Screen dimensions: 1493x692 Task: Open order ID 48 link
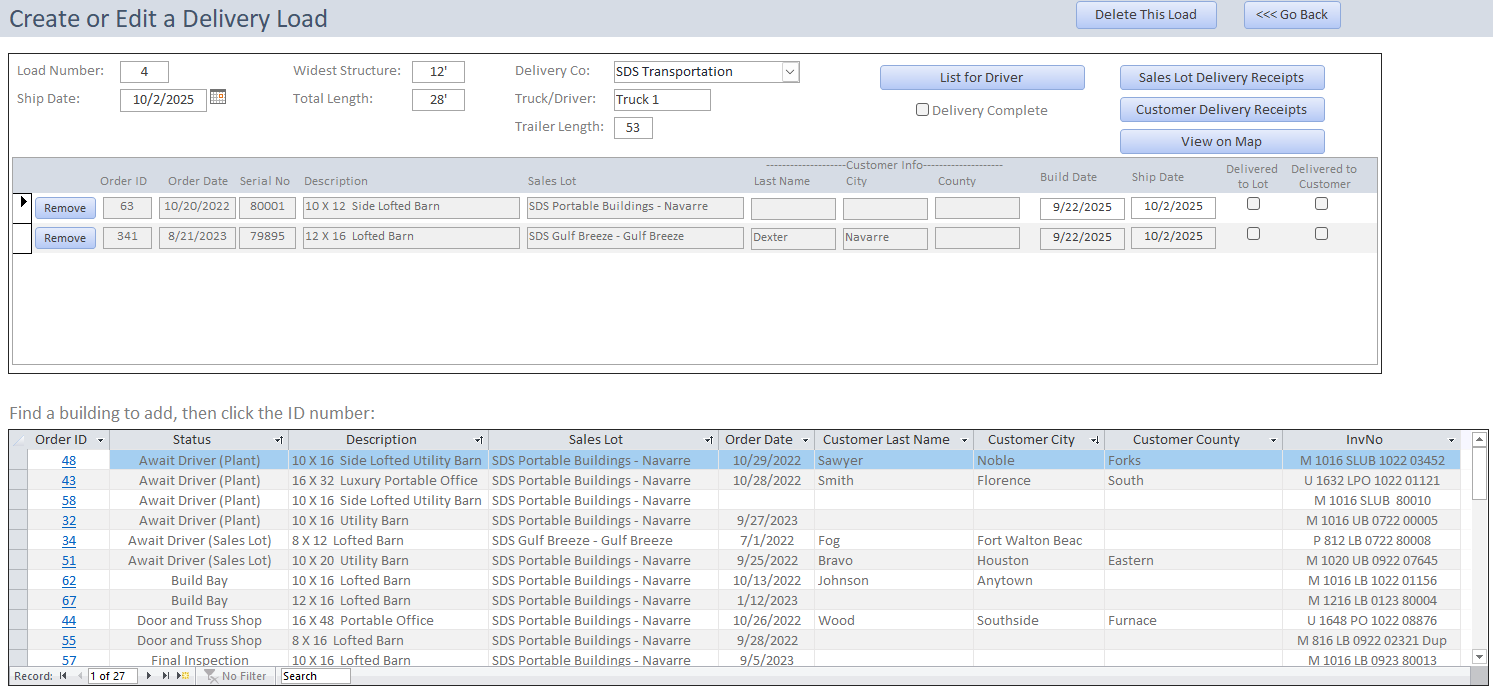coord(68,461)
